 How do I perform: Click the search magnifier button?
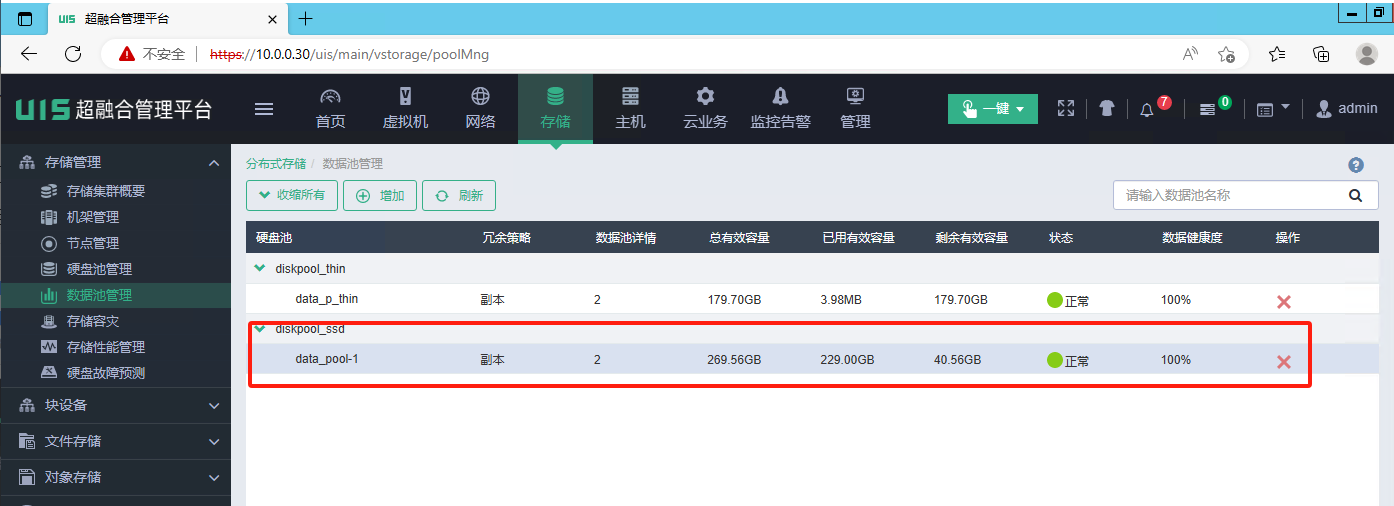click(x=1356, y=195)
